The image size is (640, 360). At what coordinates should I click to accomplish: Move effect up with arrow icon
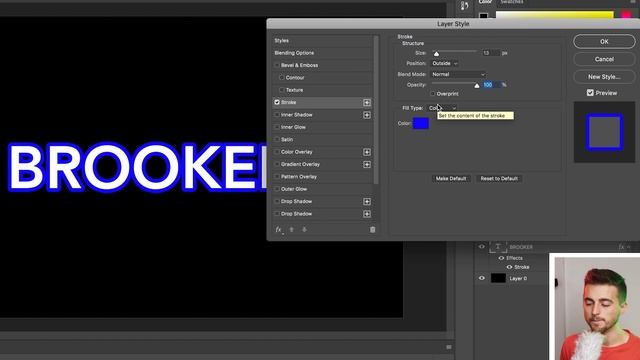pos(291,230)
